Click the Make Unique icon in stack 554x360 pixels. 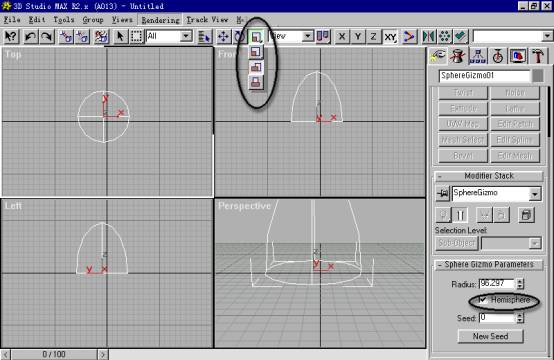pyautogui.click(x=484, y=215)
